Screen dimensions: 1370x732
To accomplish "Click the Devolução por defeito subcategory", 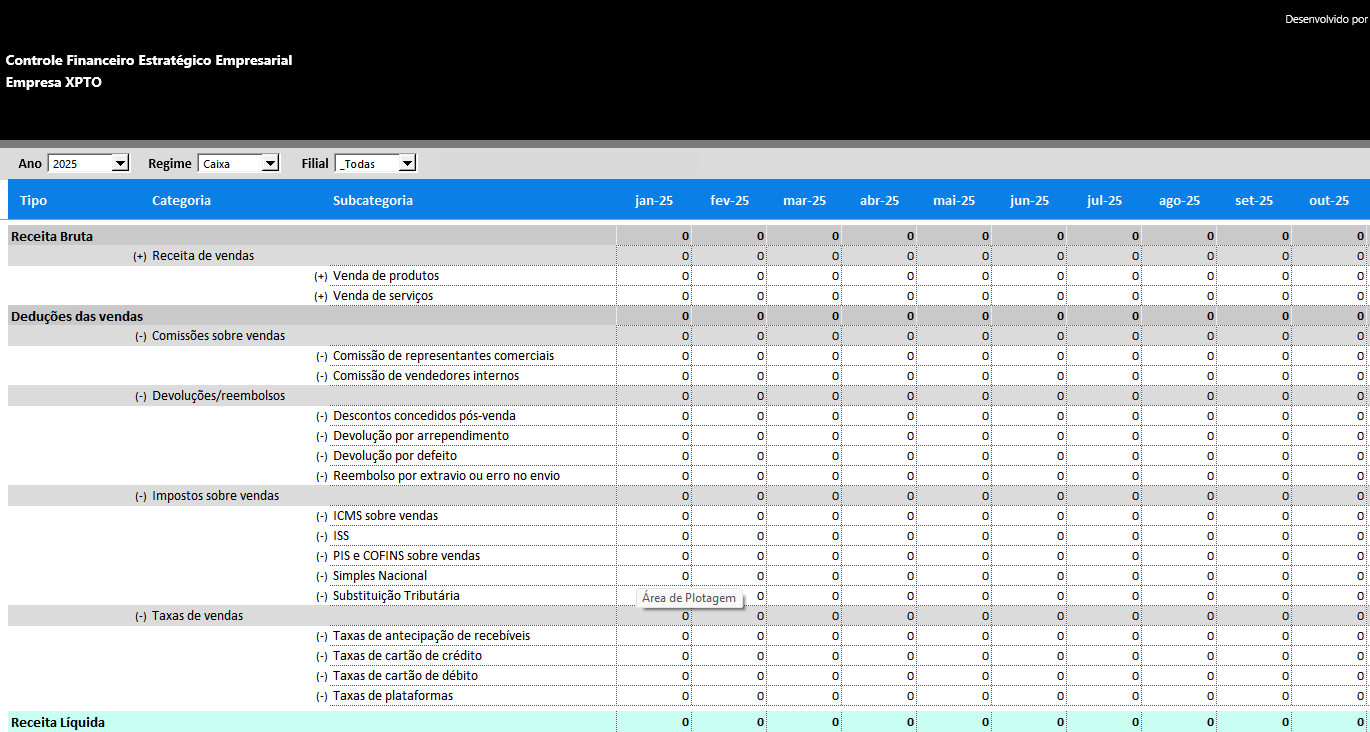I will 395,456.
